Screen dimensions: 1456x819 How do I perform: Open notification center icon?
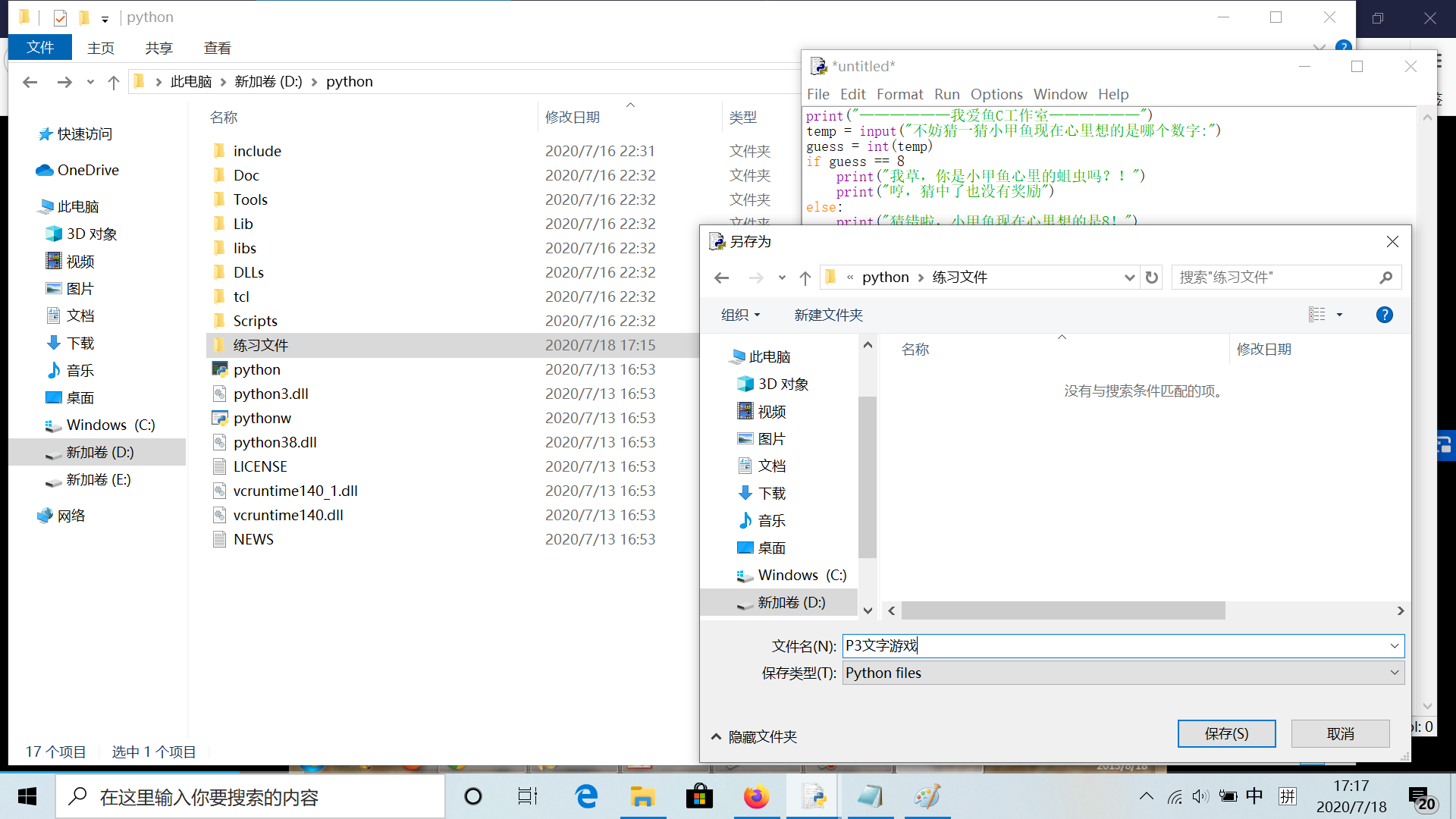tap(1421, 798)
